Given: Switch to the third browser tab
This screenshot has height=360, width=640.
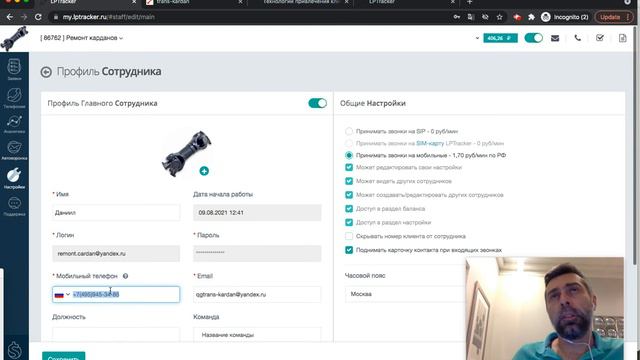Looking at the screenshot, I should click(x=300, y=2).
